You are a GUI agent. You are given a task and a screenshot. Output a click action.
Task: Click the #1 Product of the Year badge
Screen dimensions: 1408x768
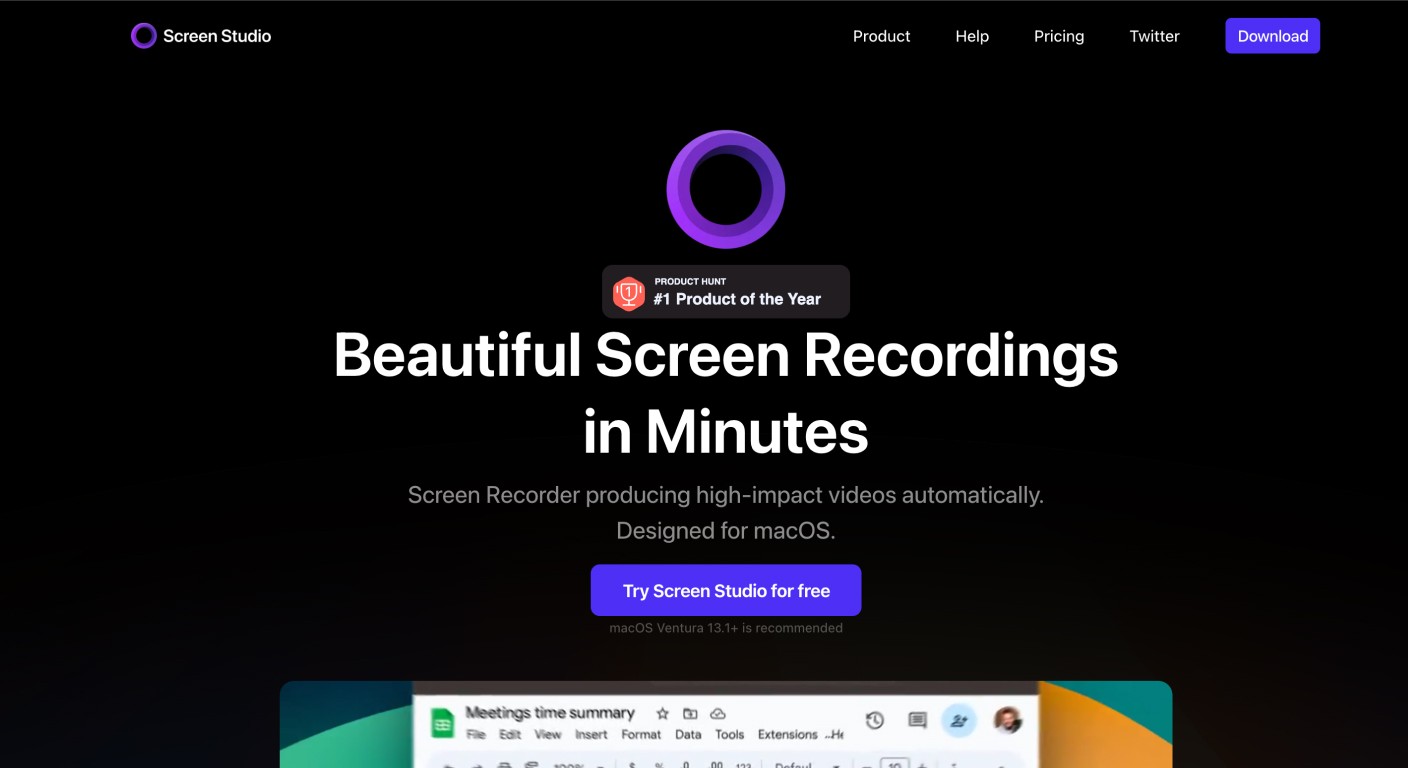point(726,292)
